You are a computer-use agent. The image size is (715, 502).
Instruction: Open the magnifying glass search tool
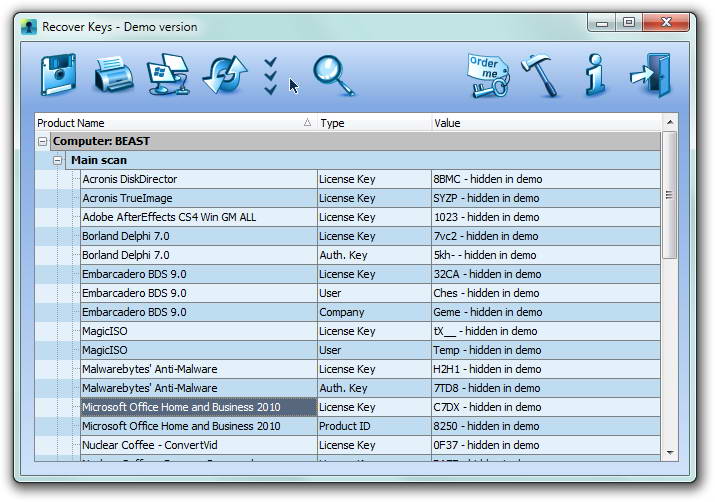pos(333,75)
